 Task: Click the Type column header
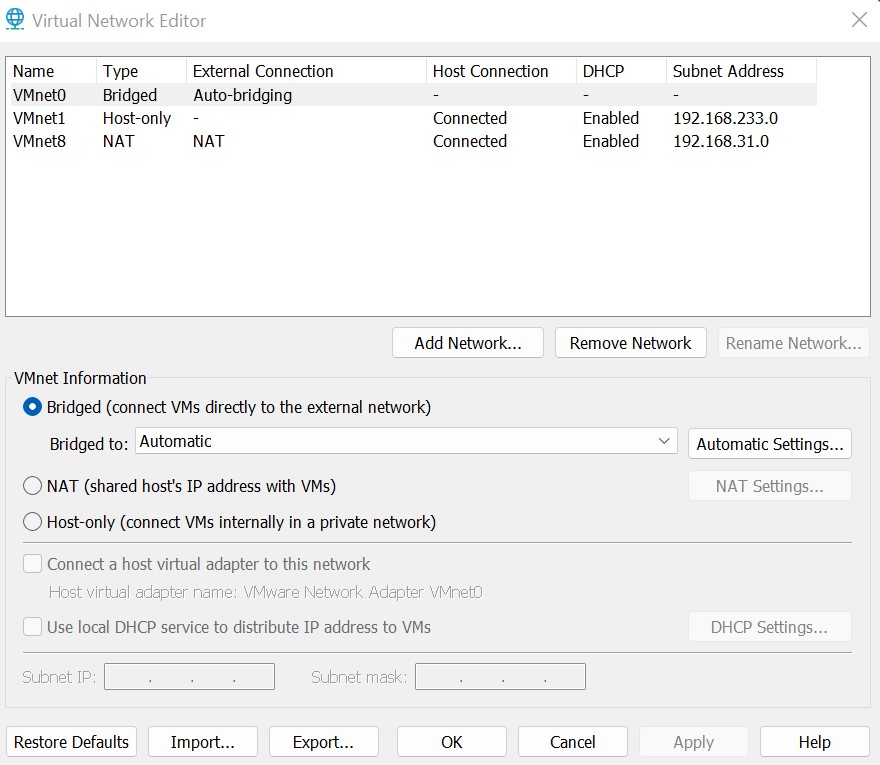(141, 71)
